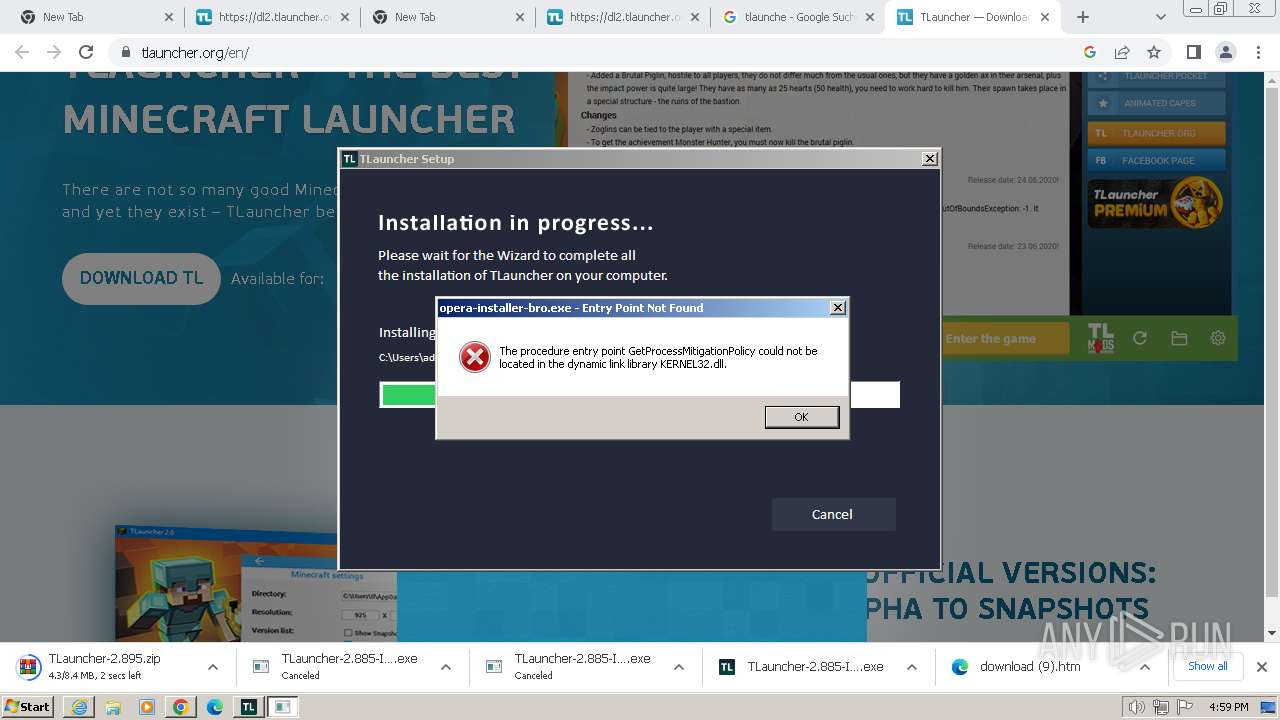1280x720 pixels.
Task: Click the volume icon in the system tray
Action: tap(1137, 707)
